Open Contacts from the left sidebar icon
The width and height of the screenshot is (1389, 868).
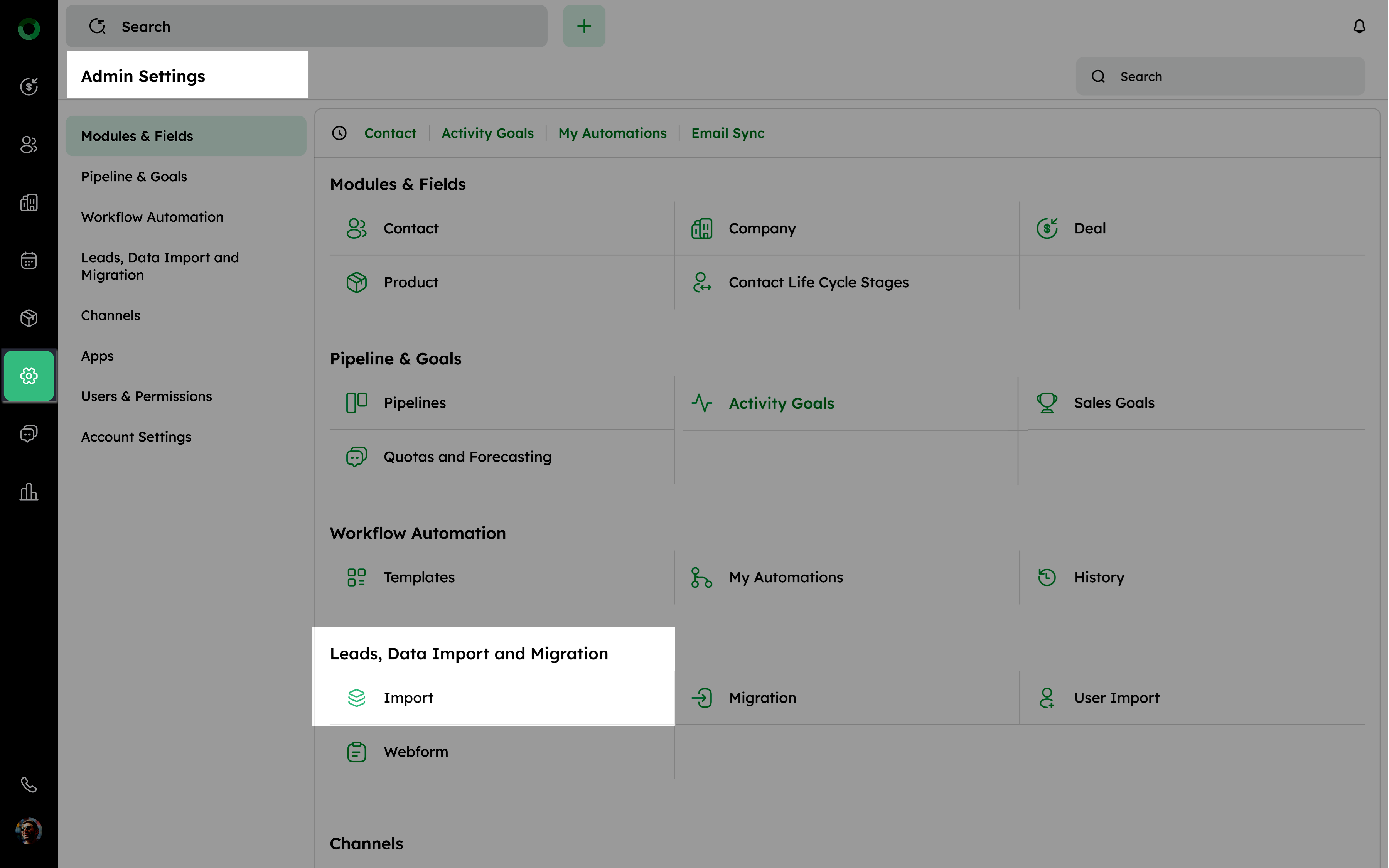click(29, 145)
